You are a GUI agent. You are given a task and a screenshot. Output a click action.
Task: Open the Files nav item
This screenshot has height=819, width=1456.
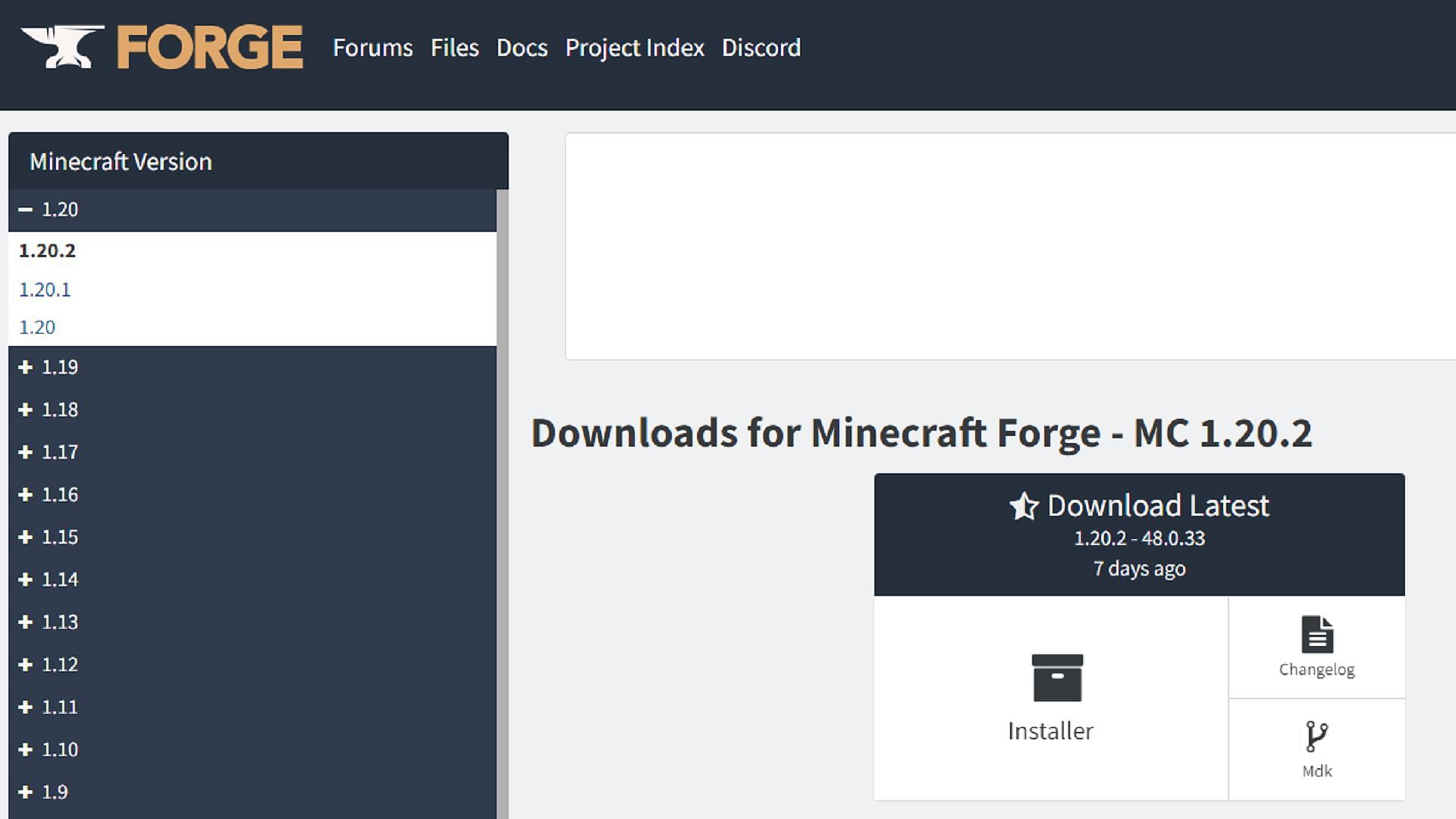pyautogui.click(x=454, y=48)
